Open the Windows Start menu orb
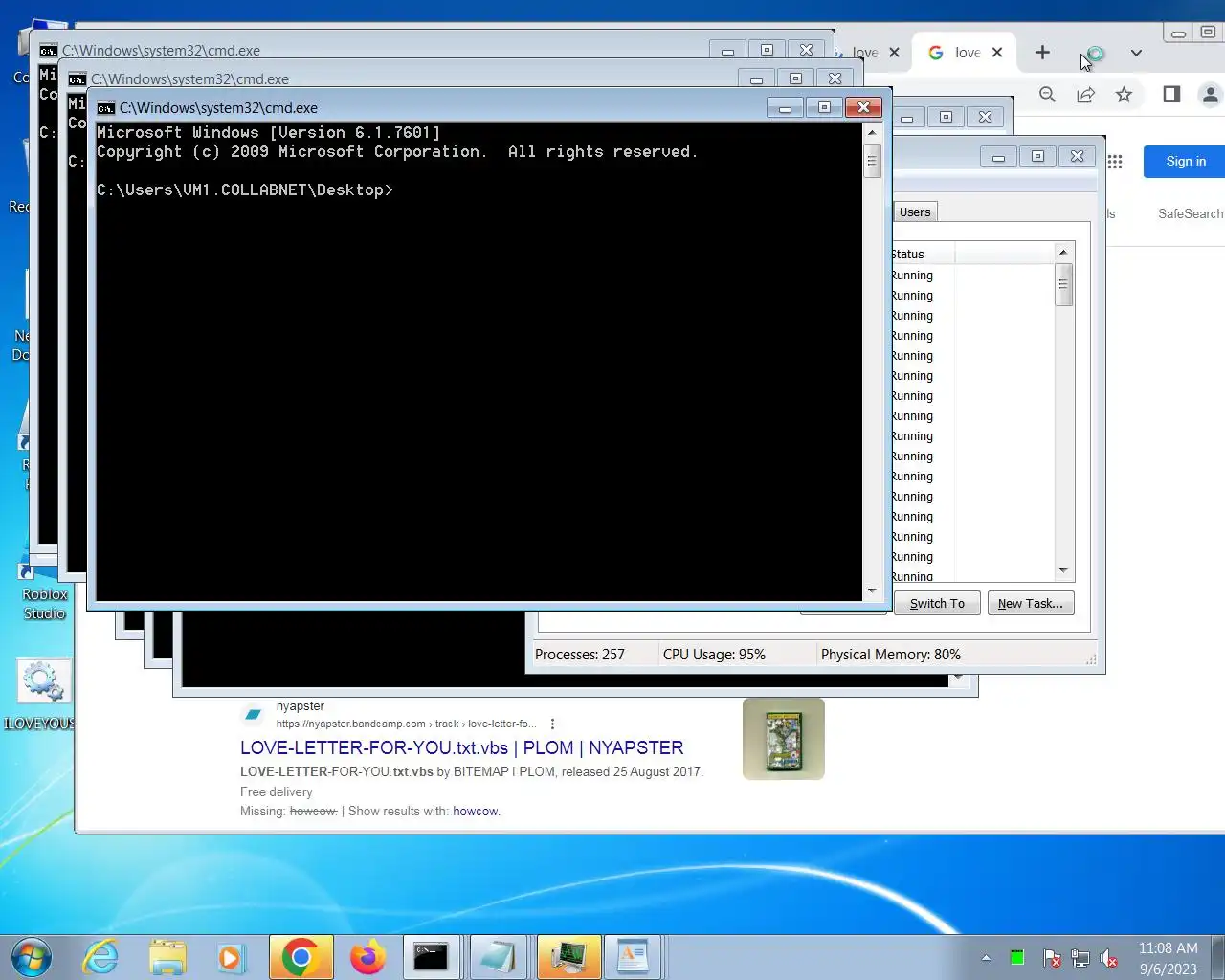Image resolution: width=1225 pixels, height=980 pixels. 31,957
